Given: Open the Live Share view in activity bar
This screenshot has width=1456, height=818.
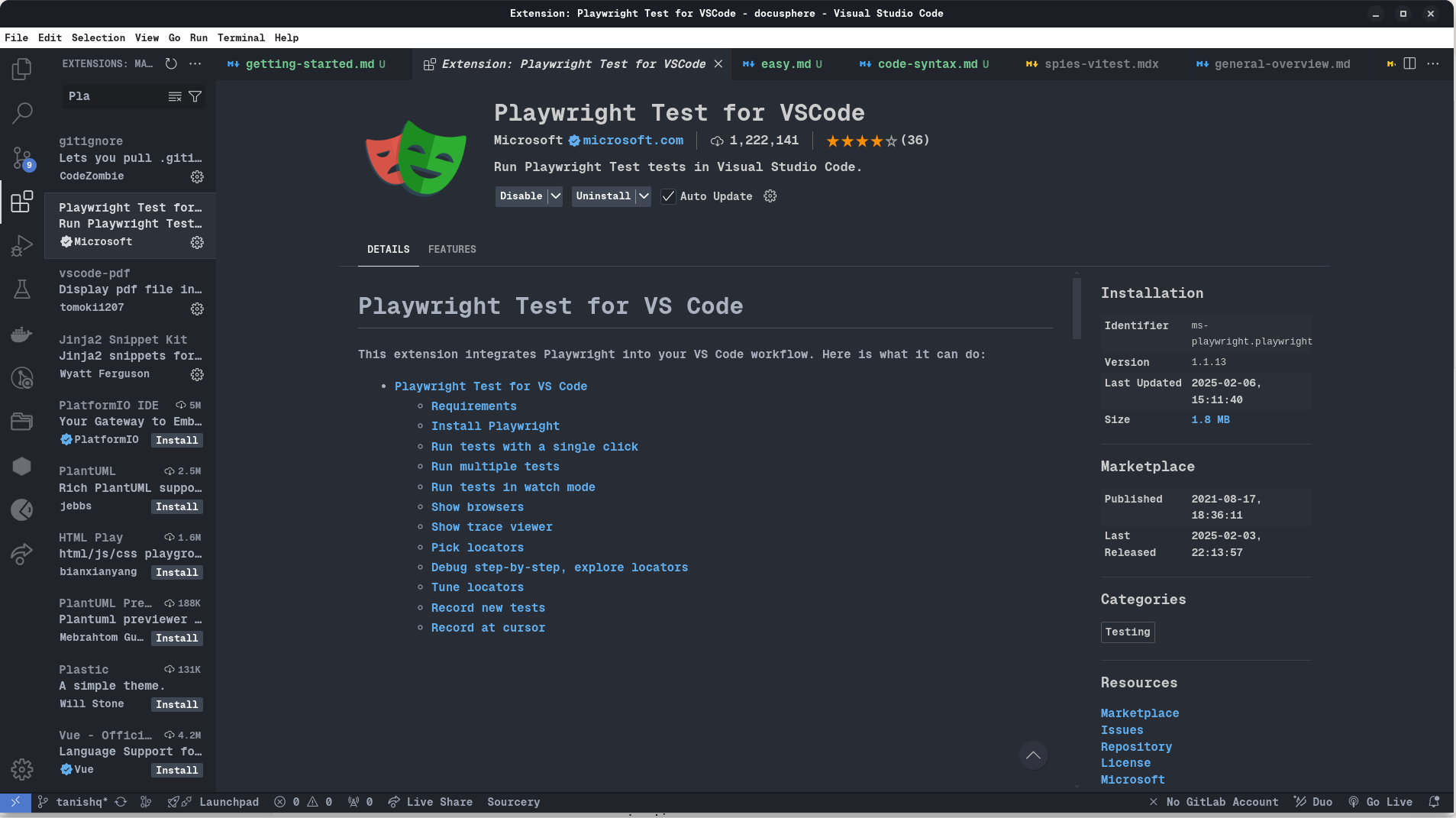Looking at the screenshot, I should [x=22, y=554].
